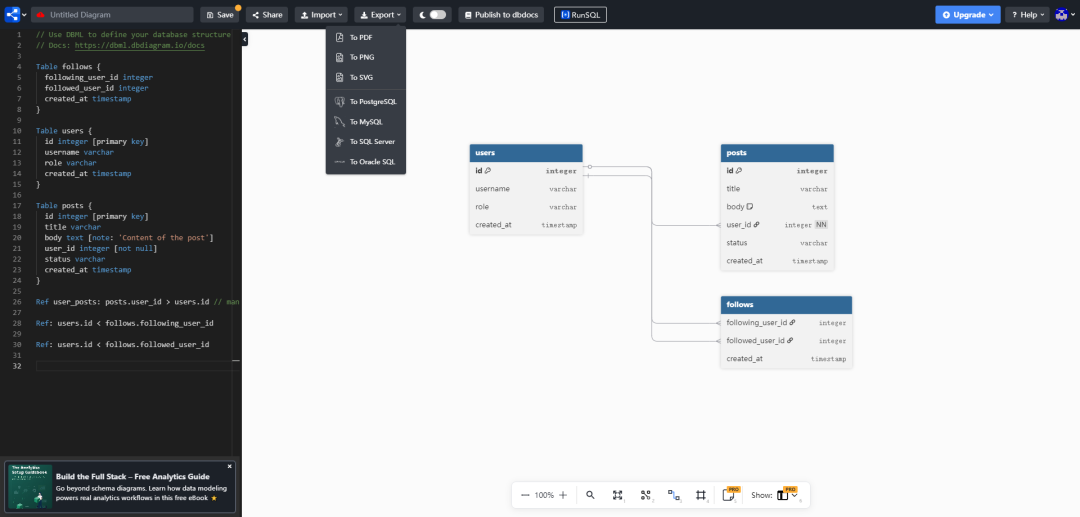Zoom in using the plus icon
Viewport: 1080px width, 517px height.
point(563,495)
